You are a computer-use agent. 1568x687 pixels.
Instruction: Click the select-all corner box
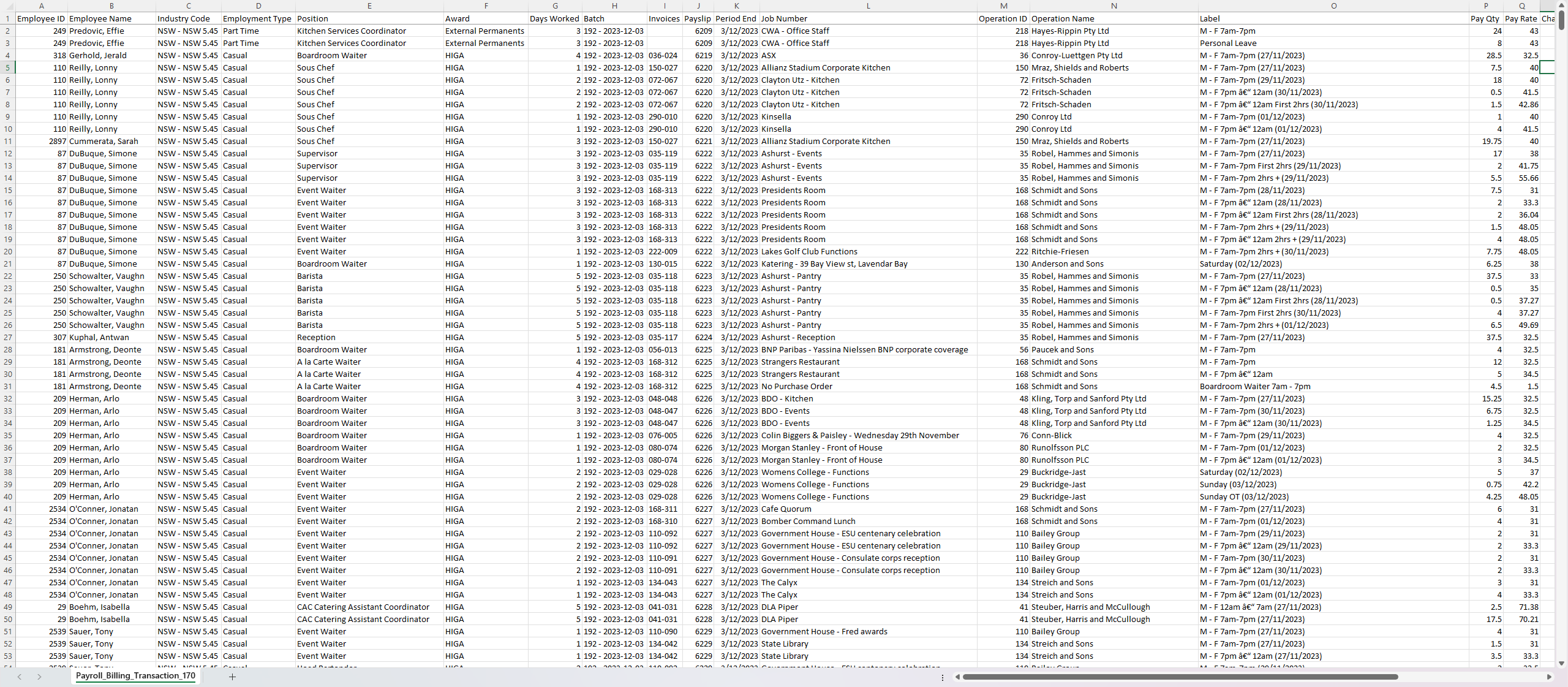click(x=7, y=6)
